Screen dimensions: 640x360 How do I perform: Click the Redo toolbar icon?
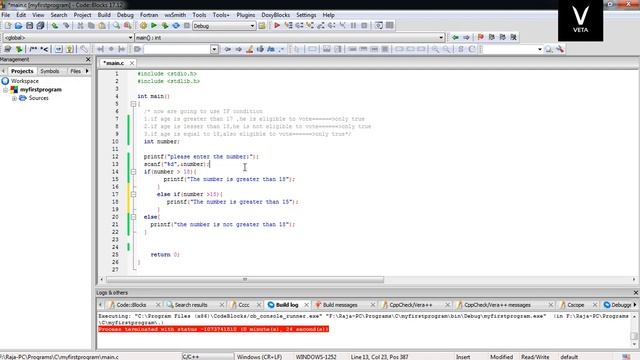click(x=66, y=26)
